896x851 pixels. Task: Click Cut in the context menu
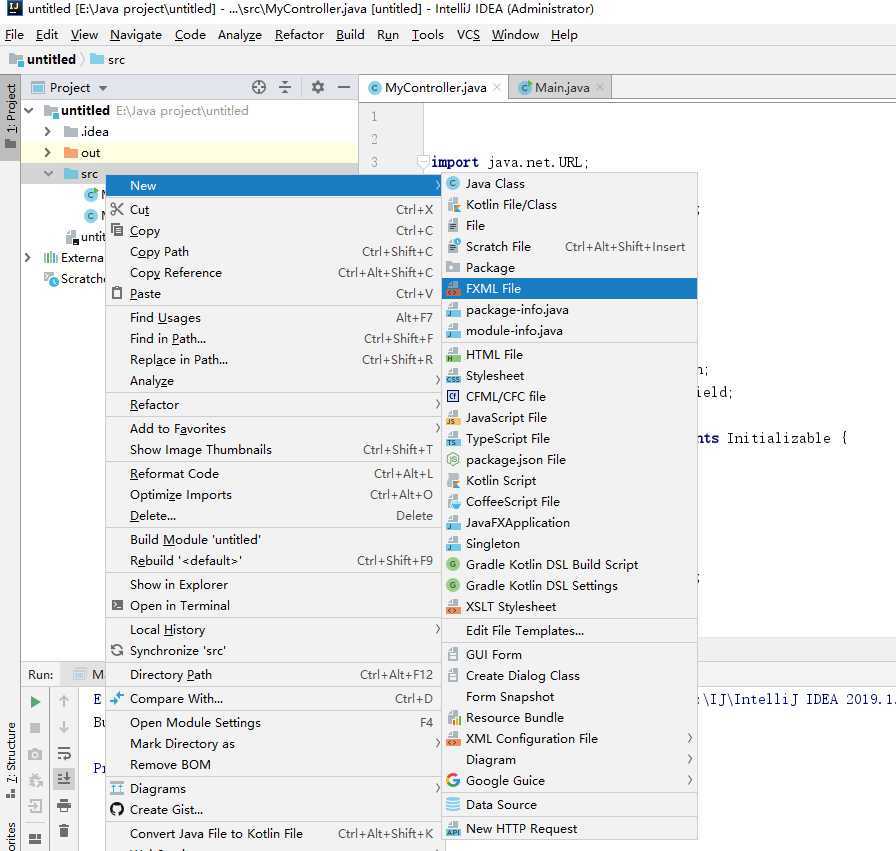pyautogui.click(x=274, y=210)
